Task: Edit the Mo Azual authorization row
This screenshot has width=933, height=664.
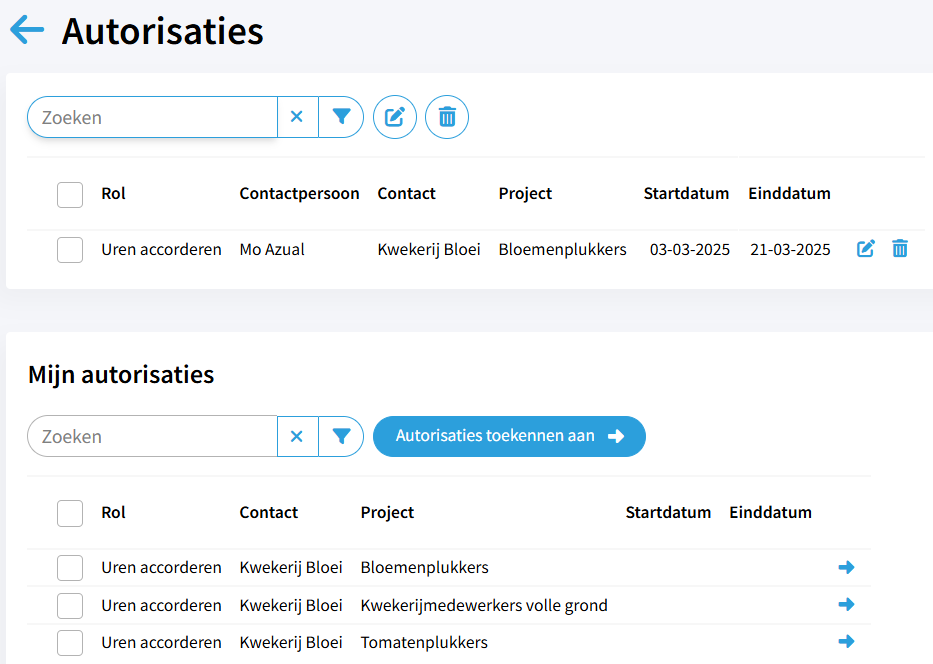Action: coord(866,249)
